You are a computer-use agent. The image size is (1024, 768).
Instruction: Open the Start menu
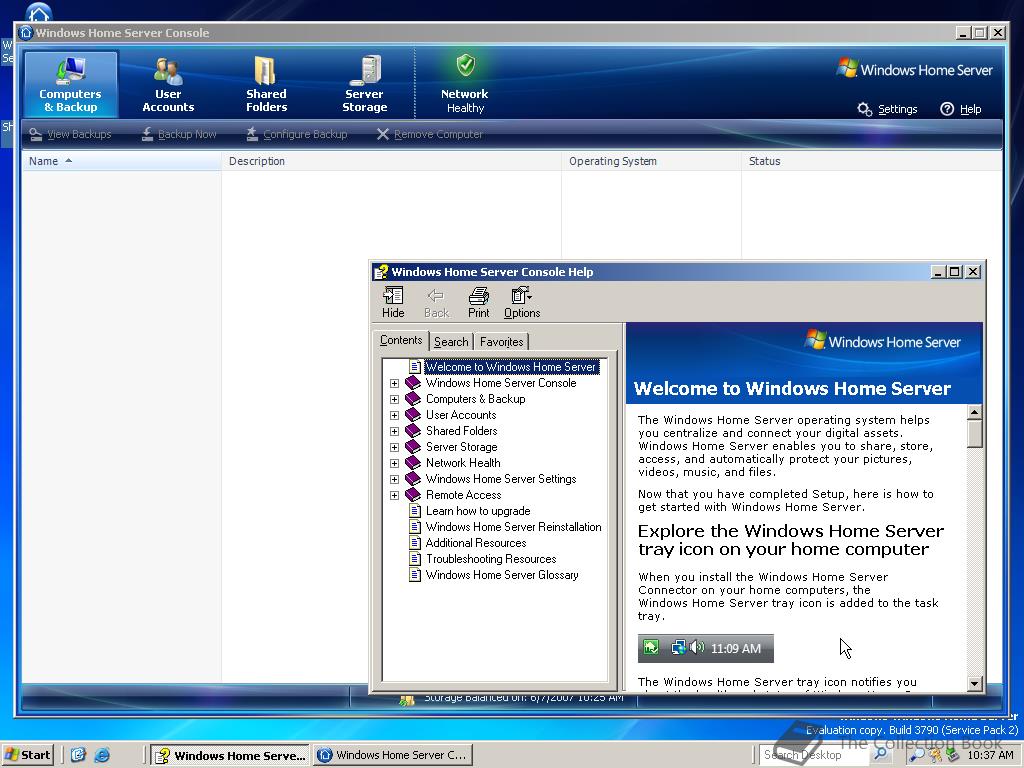[x=27, y=755]
